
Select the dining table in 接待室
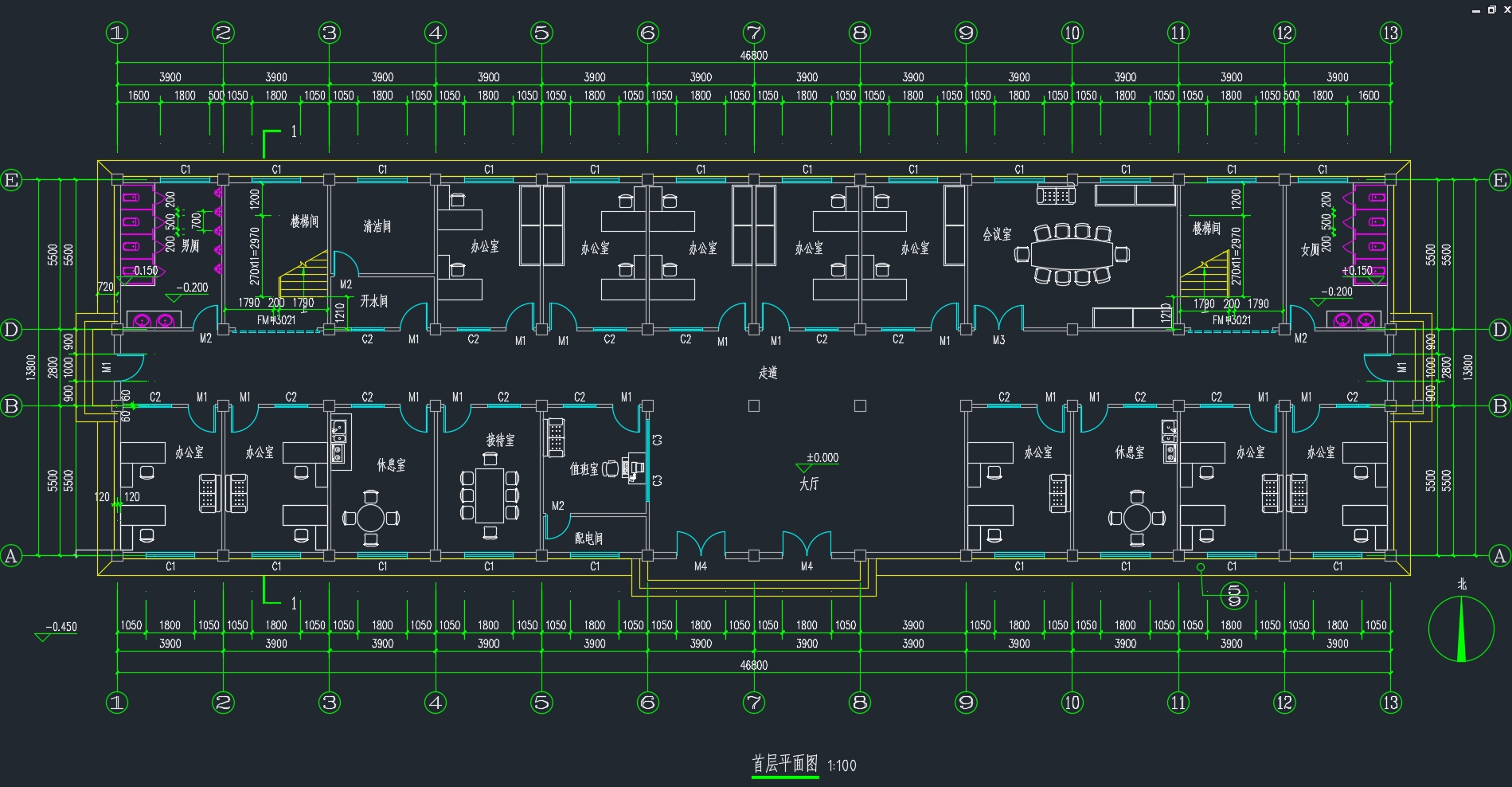pos(490,495)
